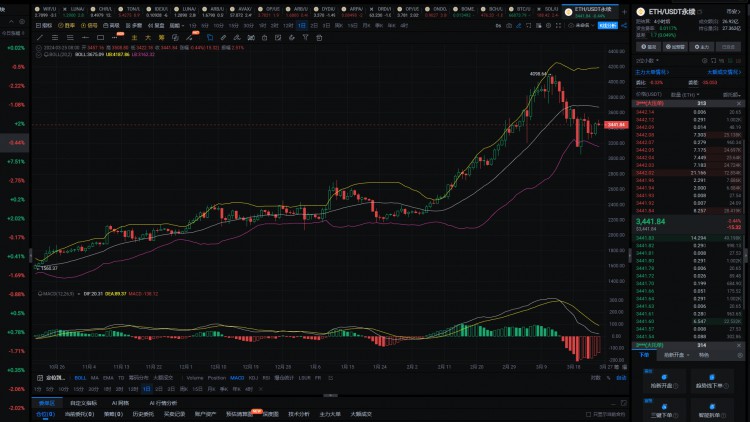Screen dimensions: 750x422
Task: Select the straight line drawing tool
Action: [40, 37]
